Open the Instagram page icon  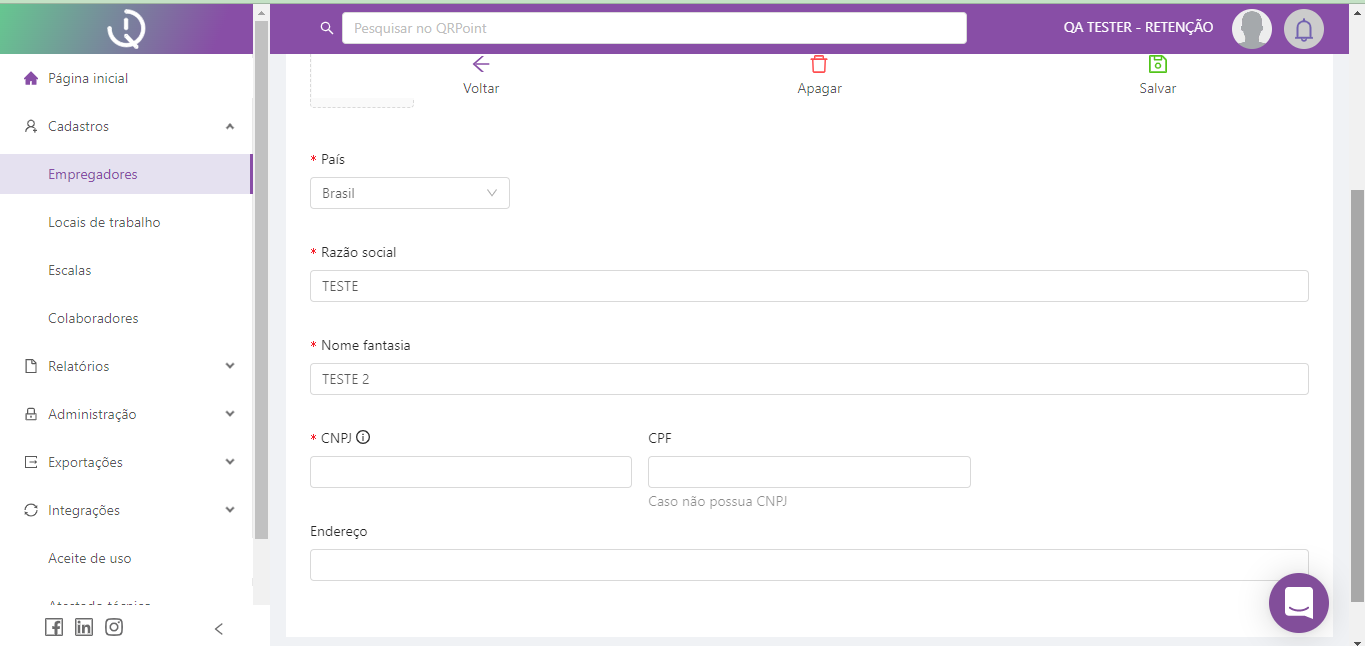114,627
